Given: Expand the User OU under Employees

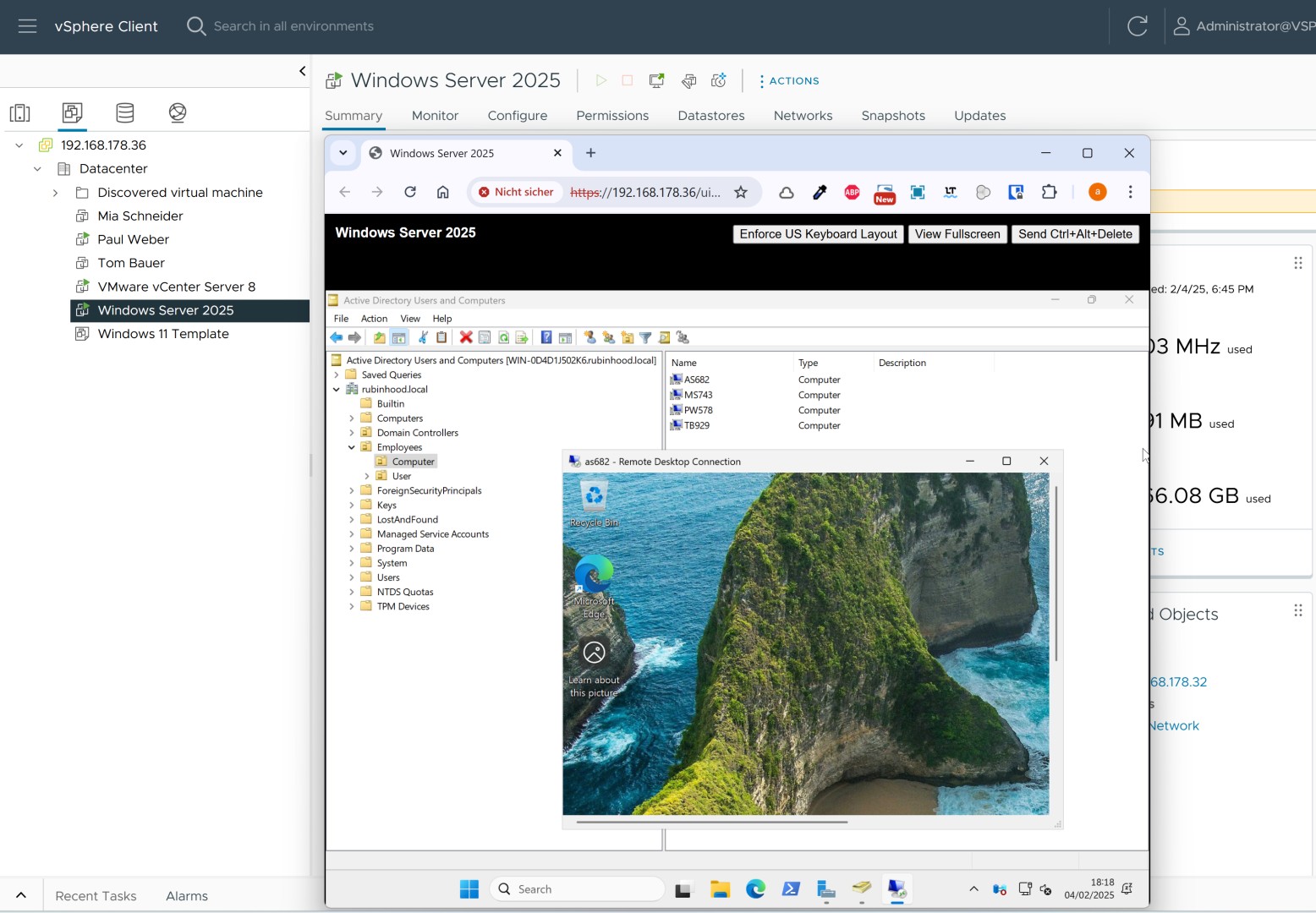Looking at the screenshot, I should [367, 476].
